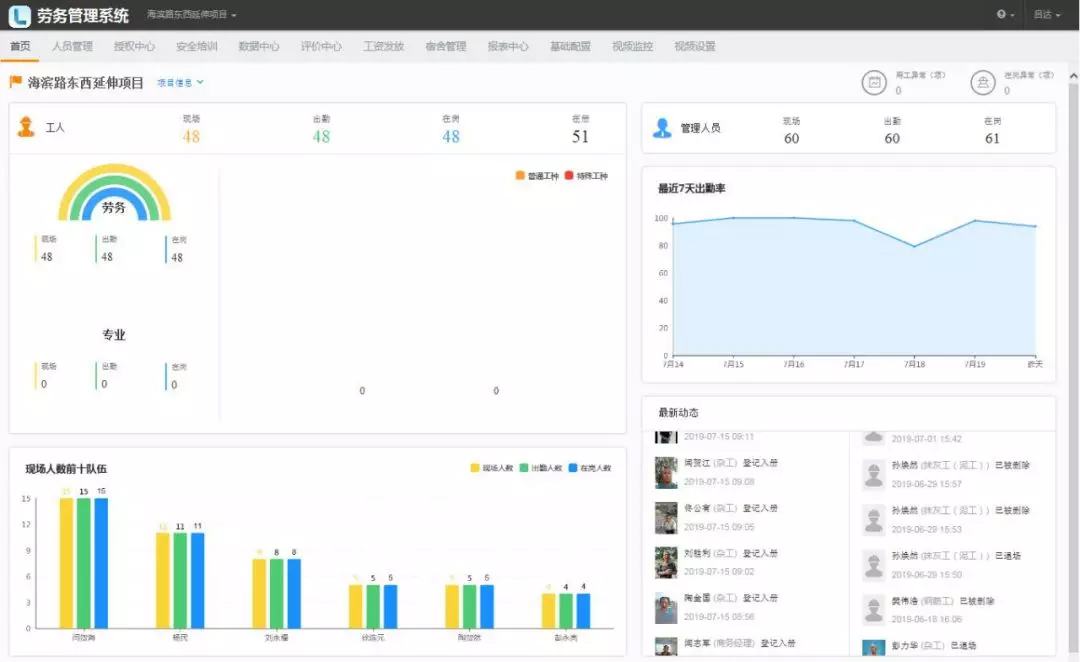Open the 违规异常 person alert icon
Screen dimensions: 1080x662
(x=982, y=83)
